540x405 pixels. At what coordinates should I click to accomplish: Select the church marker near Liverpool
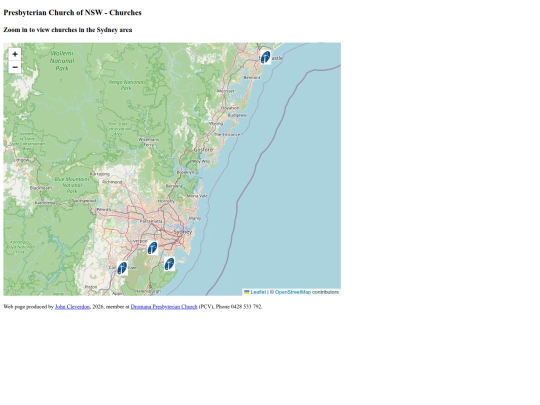coord(152,248)
